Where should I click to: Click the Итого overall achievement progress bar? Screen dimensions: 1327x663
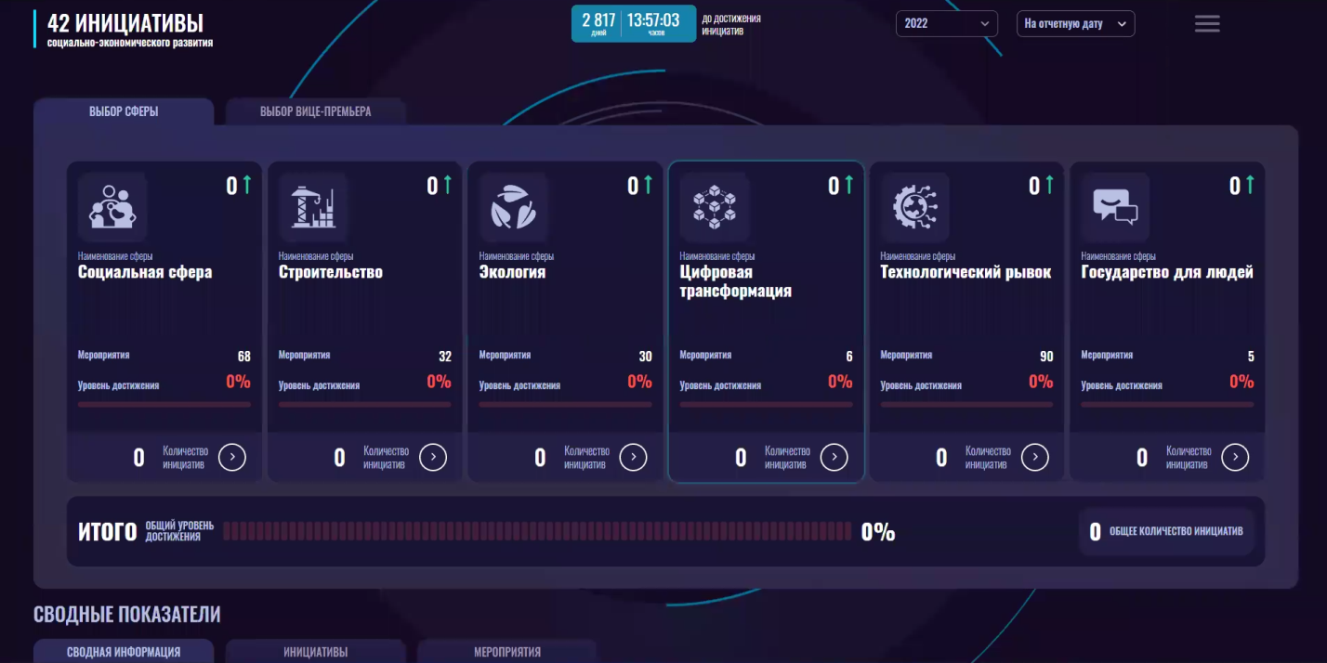[x=538, y=531]
